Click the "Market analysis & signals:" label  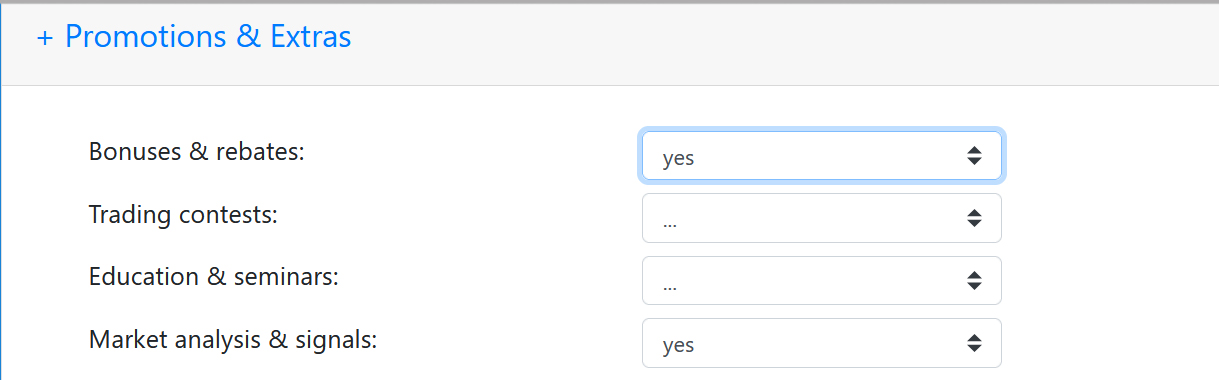233,339
